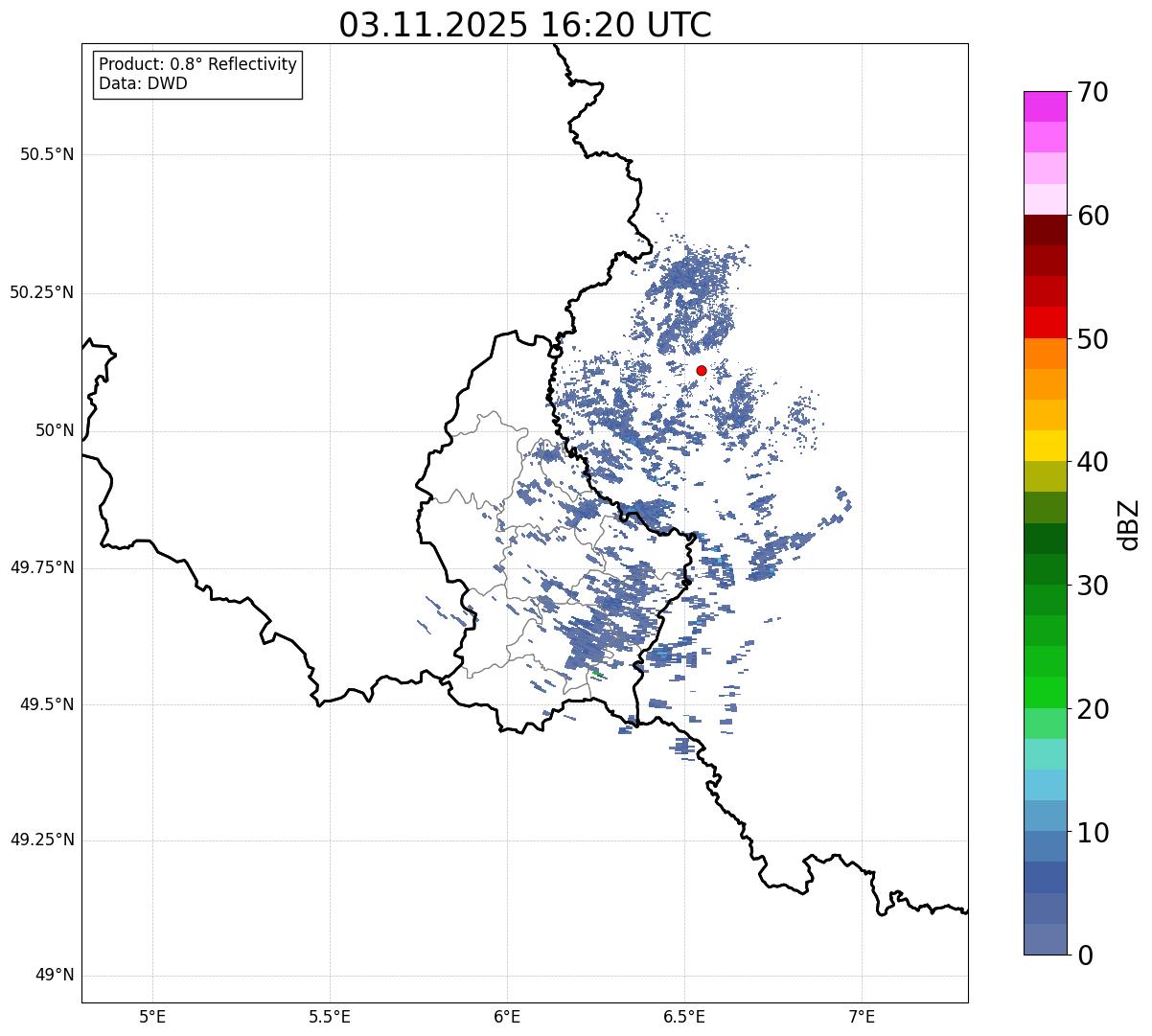Pick the magenta top colorbar swatch
This screenshot has width=1152, height=1036.
click(1045, 106)
